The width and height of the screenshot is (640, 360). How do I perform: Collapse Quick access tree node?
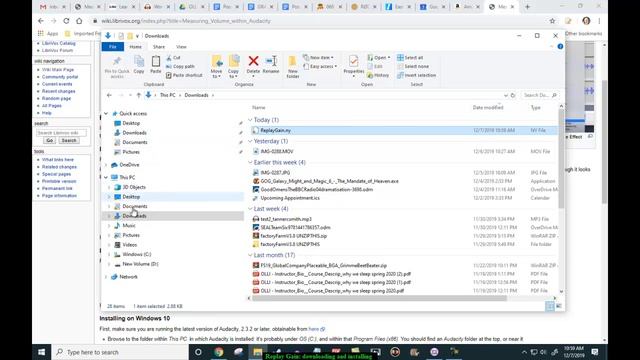tap(106, 113)
